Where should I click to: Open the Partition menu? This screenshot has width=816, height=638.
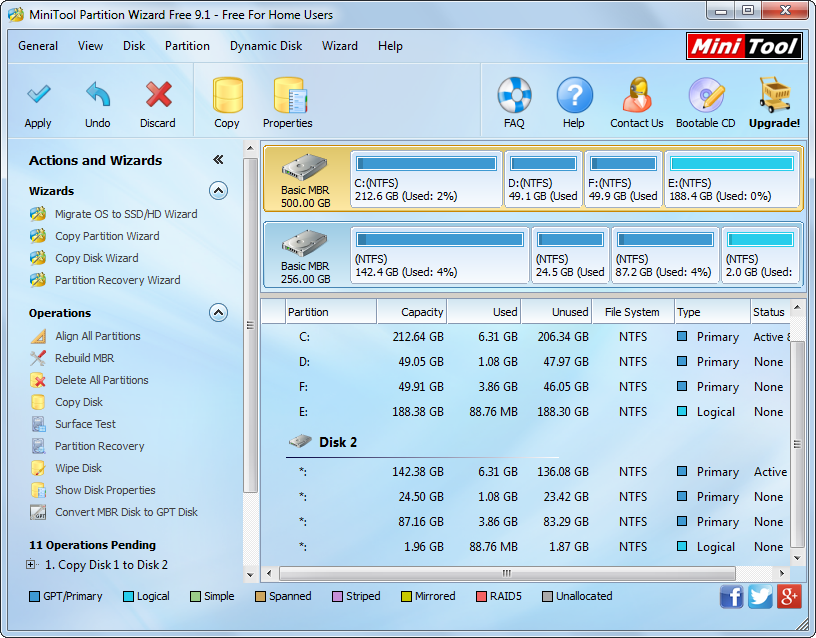pos(187,46)
